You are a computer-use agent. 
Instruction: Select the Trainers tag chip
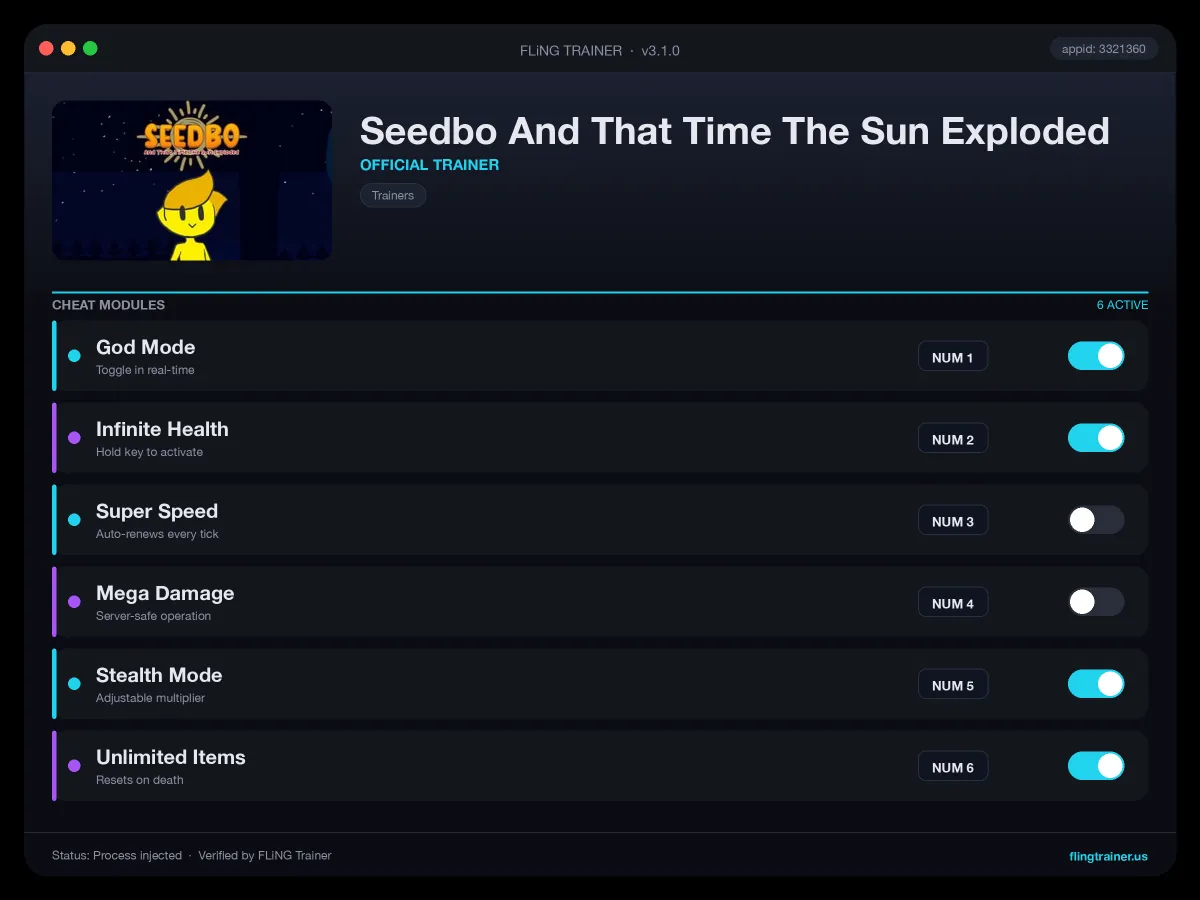pyautogui.click(x=393, y=195)
